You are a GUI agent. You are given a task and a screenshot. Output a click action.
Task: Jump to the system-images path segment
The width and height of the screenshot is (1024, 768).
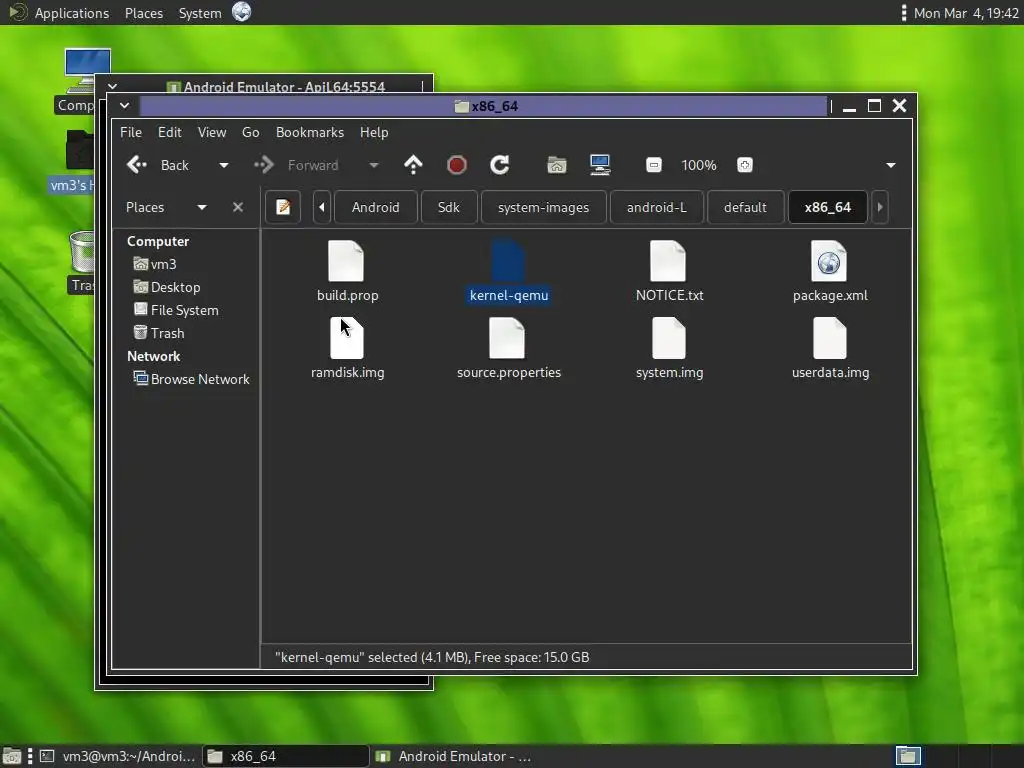click(543, 207)
